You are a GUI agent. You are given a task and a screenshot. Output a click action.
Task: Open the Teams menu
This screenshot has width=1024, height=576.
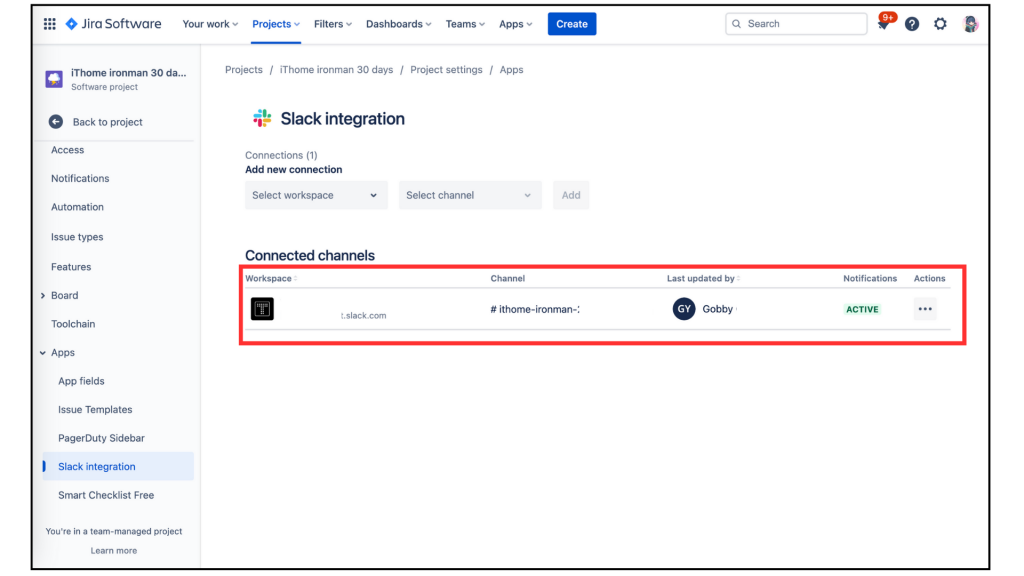(x=465, y=24)
